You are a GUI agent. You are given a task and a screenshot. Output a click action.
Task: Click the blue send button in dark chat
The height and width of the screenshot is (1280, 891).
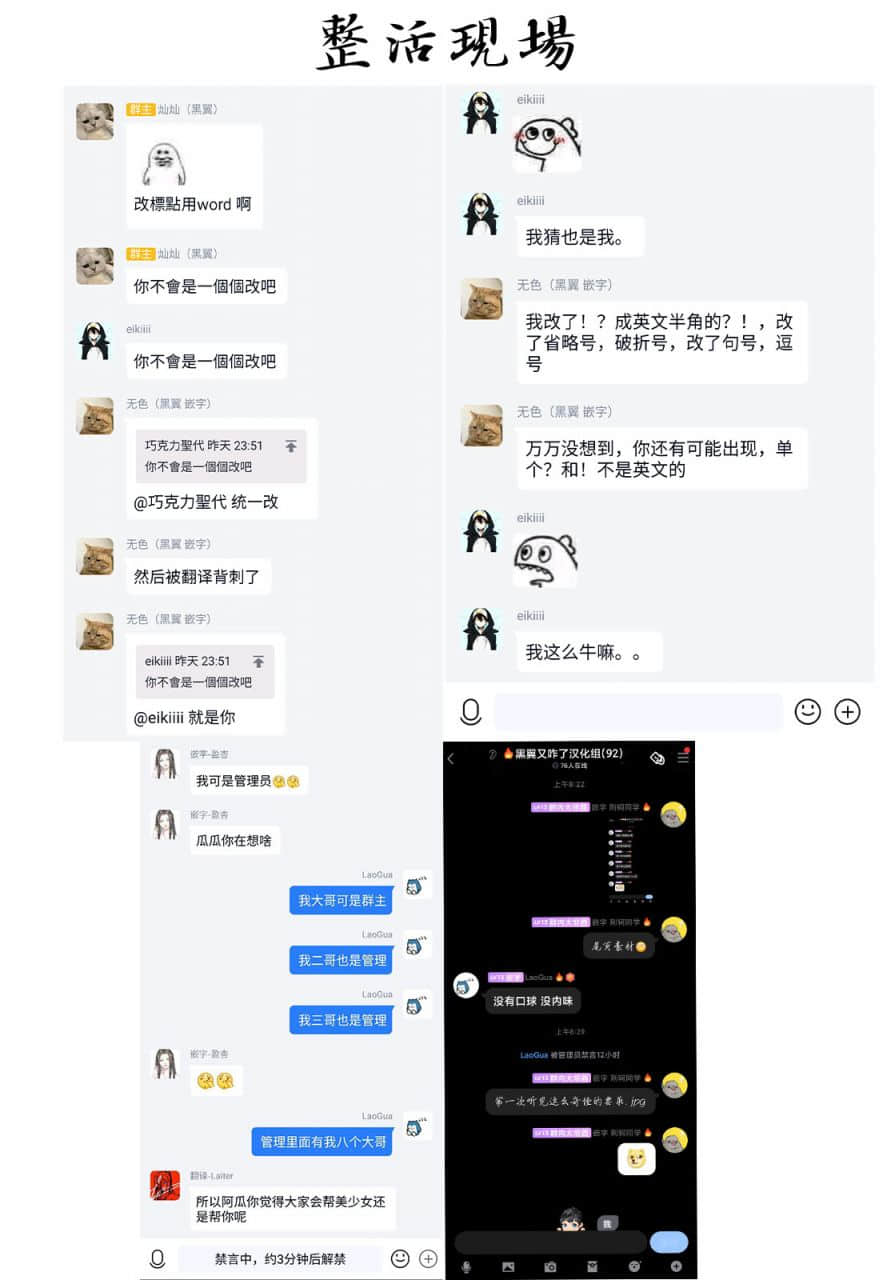tap(669, 1242)
